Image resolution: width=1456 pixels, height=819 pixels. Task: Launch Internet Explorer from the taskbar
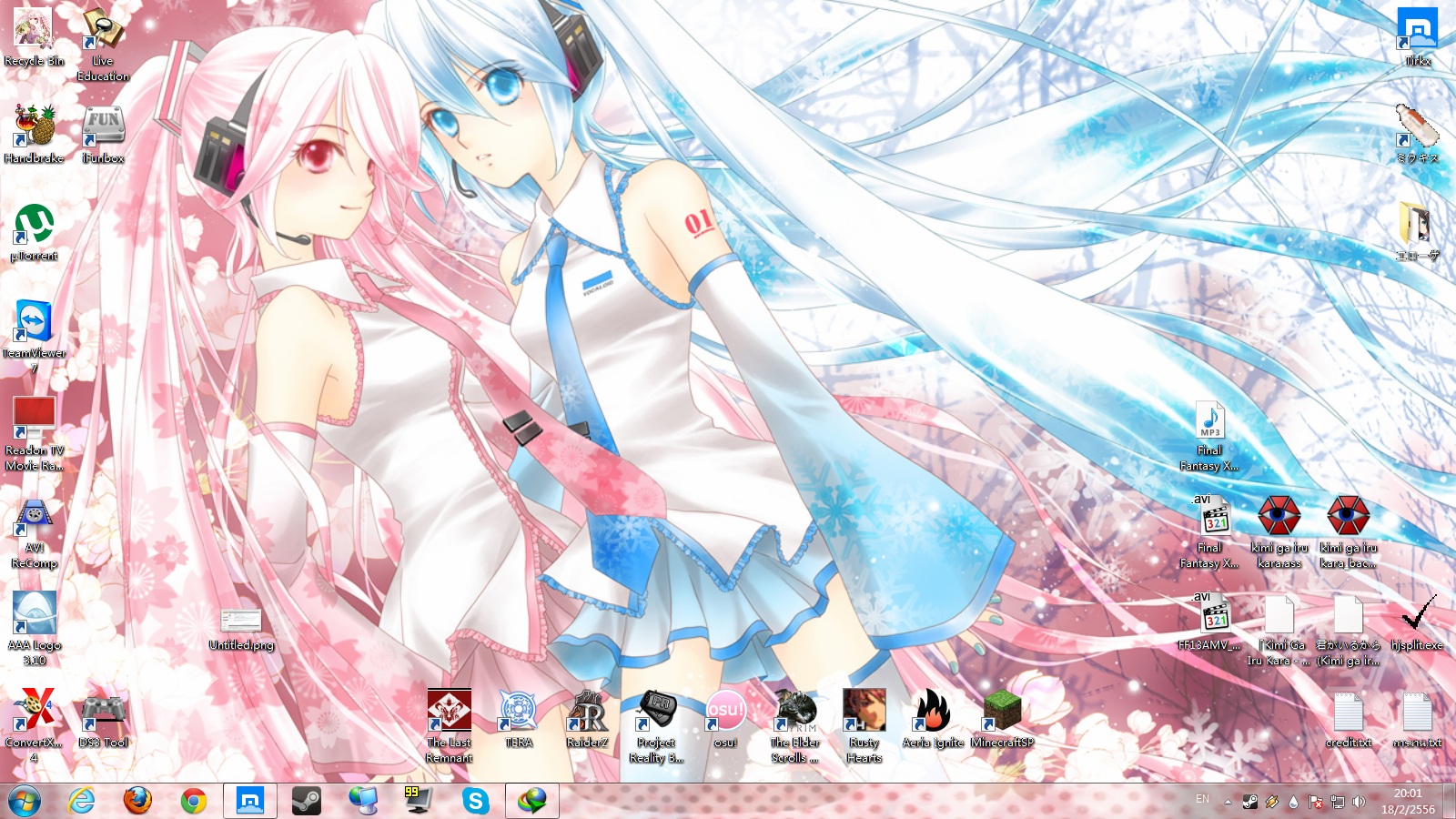(82, 801)
